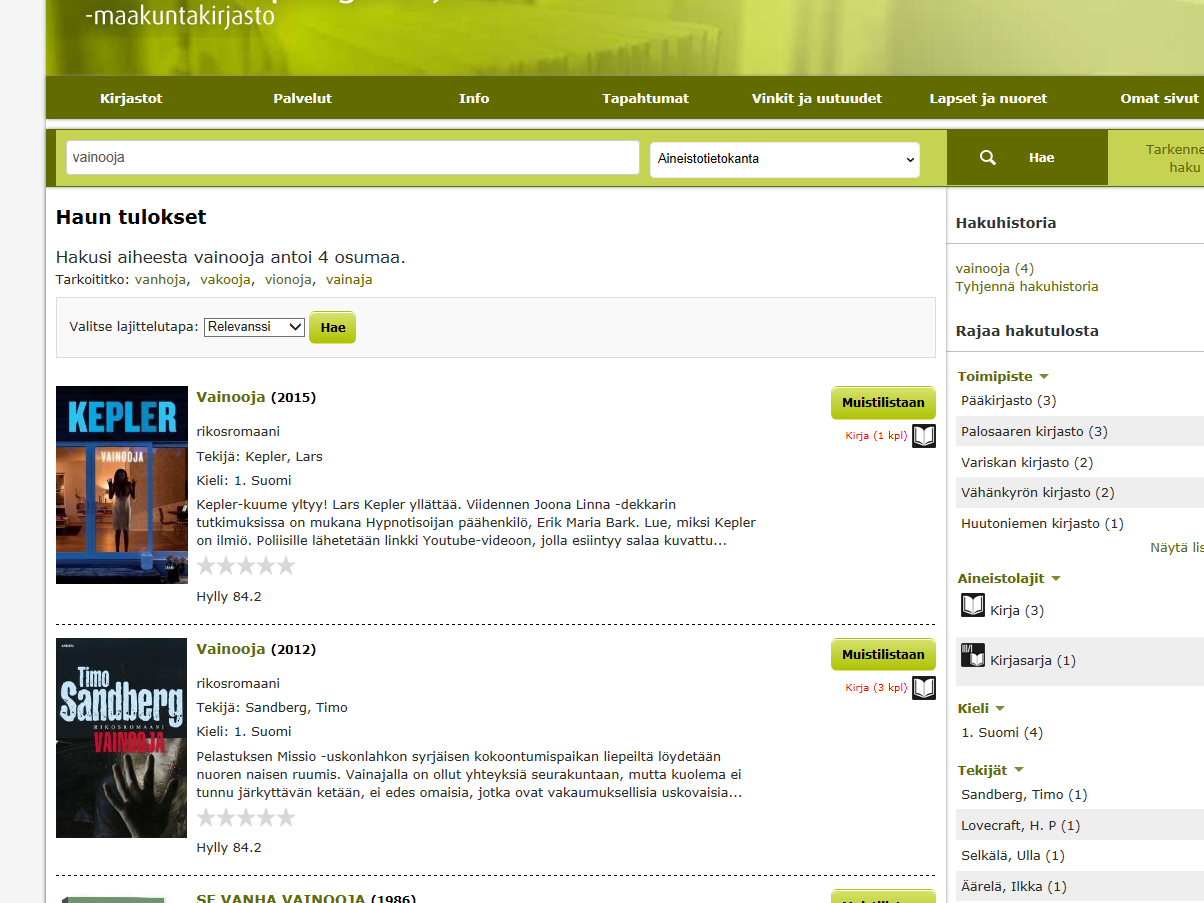1204x903 pixels.
Task: Click Hylly 84.2 under the Sandberg result
Action: [x=229, y=848]
